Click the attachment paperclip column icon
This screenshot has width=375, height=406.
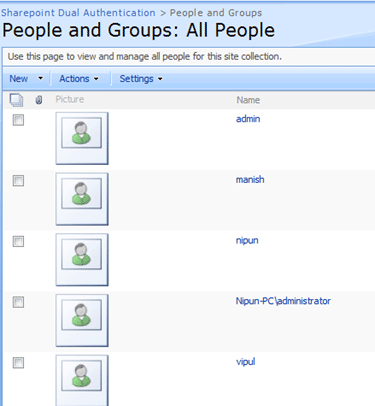(39, 100)
